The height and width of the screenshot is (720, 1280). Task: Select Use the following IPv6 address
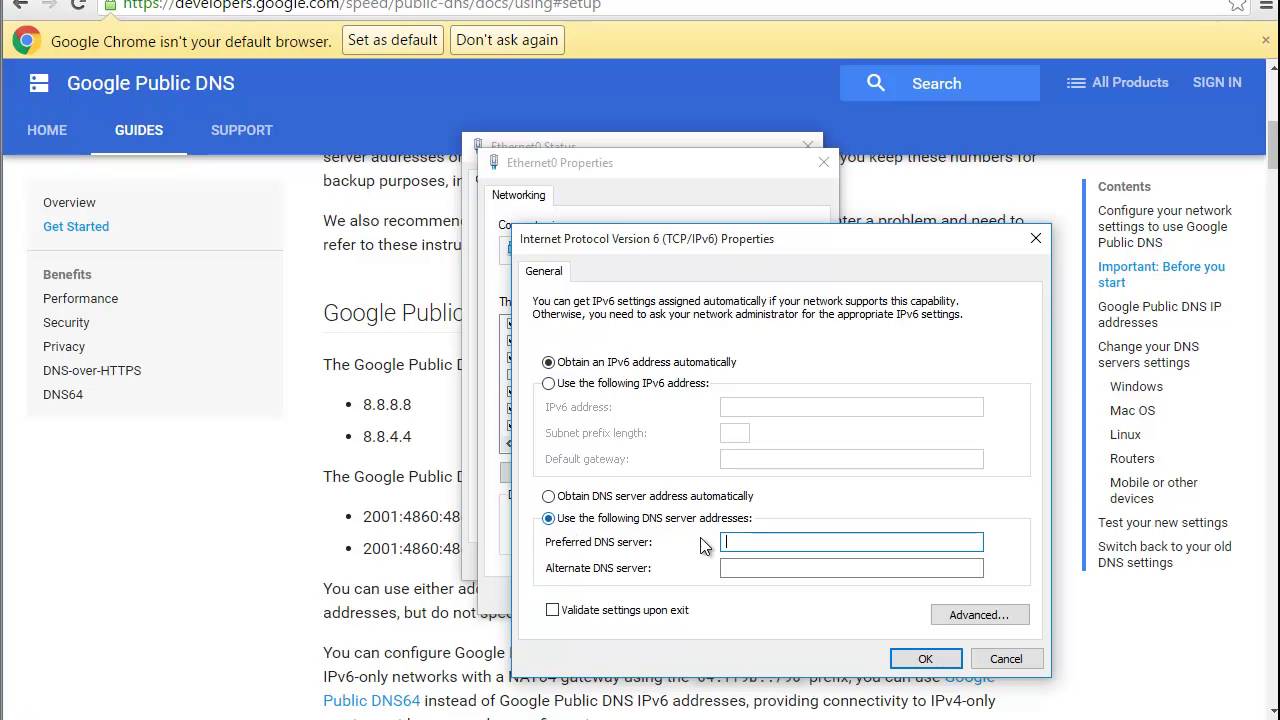click(x=625, y=383)
